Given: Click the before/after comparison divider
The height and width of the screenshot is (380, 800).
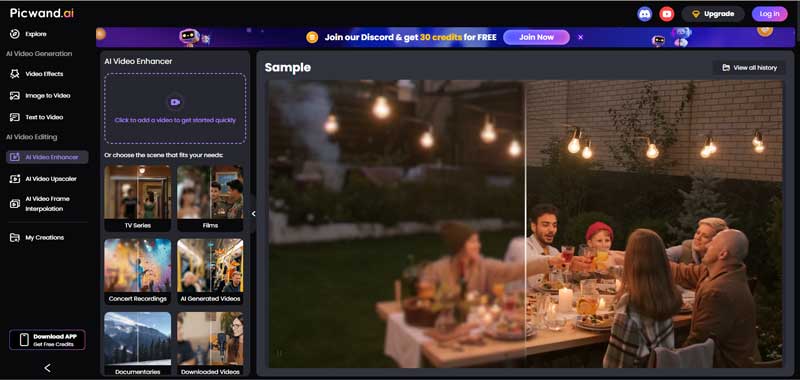Looking at the screenshot, I should pos(525,223).
